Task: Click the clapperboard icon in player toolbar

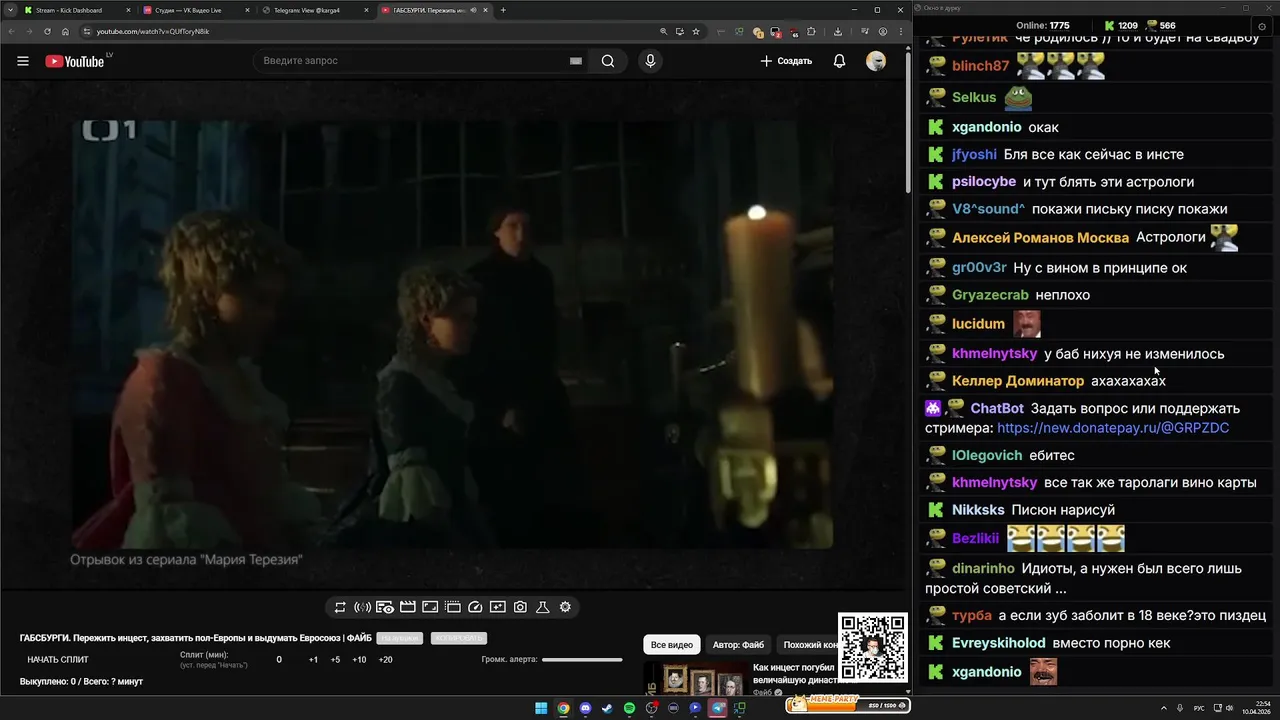Action: tap(408, 607)
